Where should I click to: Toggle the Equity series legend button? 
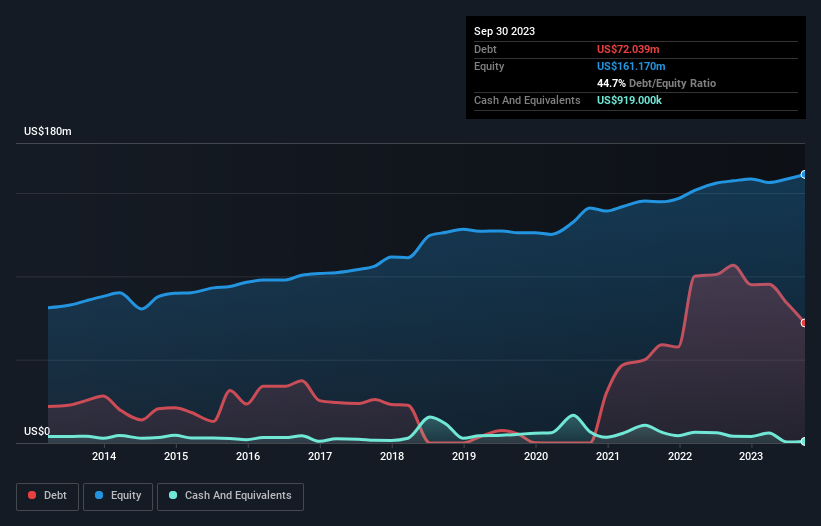pos(117,496)
